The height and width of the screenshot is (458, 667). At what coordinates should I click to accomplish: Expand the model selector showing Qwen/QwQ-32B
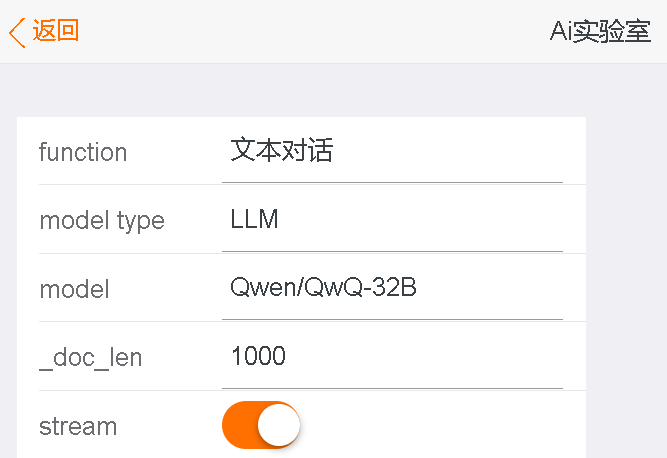(x=392, y=288)
